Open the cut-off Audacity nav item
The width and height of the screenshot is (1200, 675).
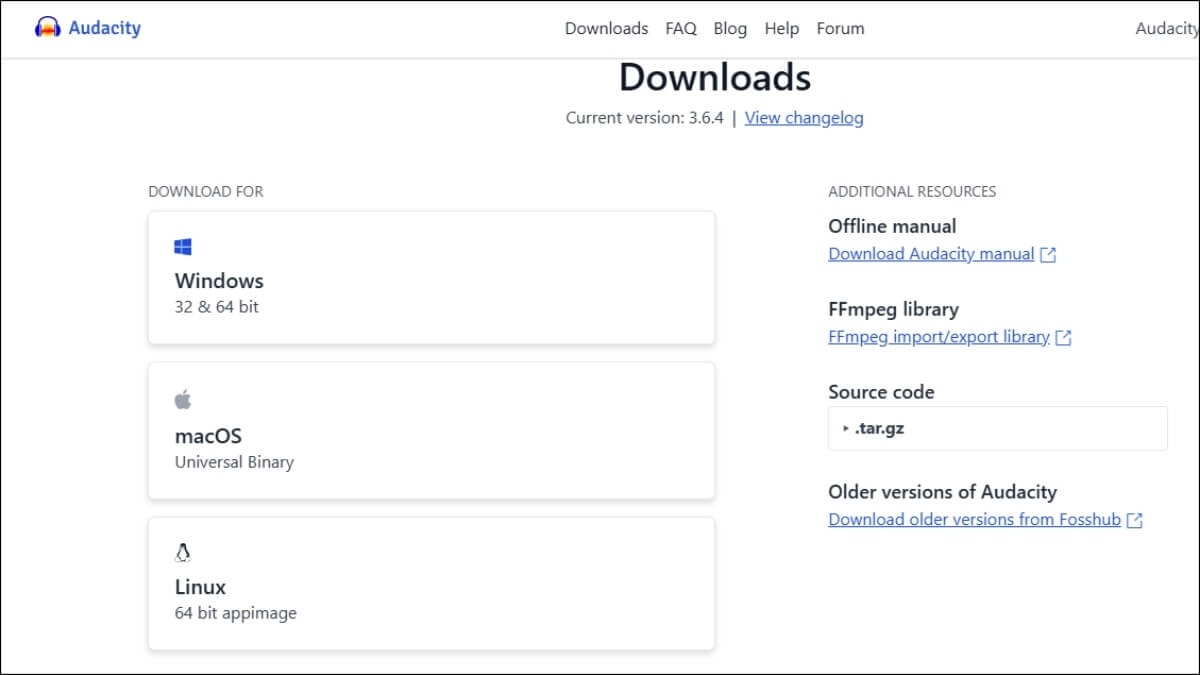tap(1166, 28)
